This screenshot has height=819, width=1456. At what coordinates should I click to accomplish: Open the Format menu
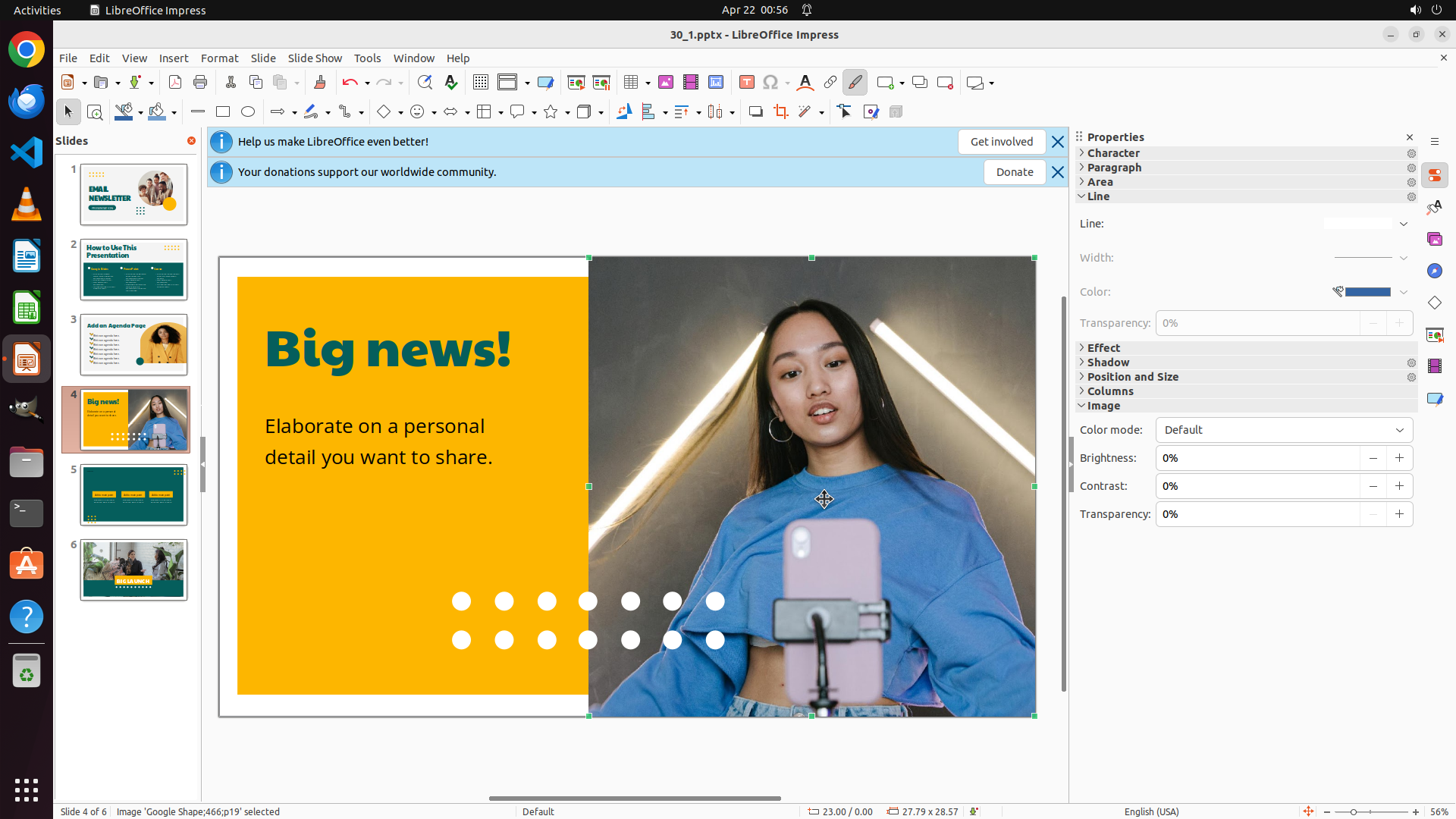219,58
